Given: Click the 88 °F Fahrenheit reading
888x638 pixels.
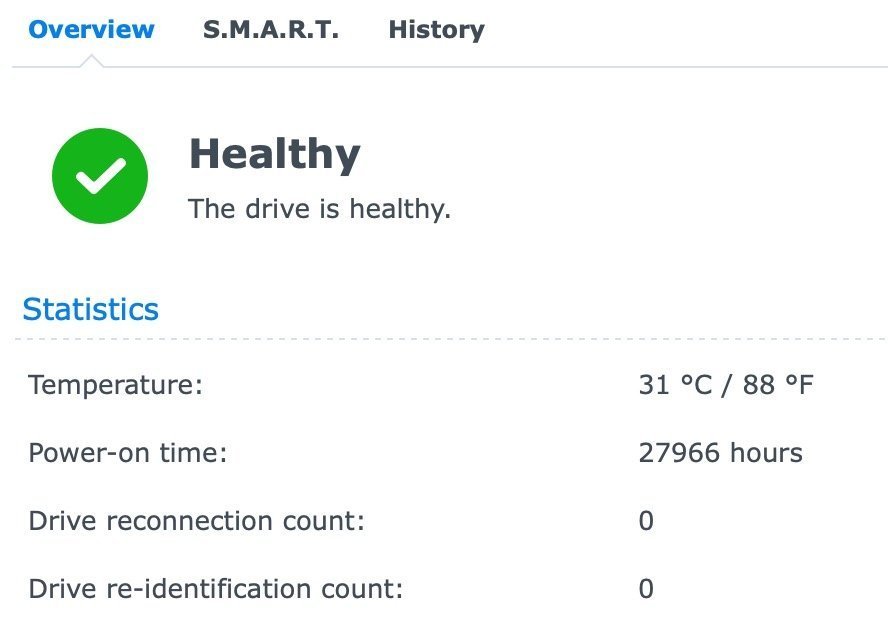Looking at the screenshot, I should click(x=778, y=385).
